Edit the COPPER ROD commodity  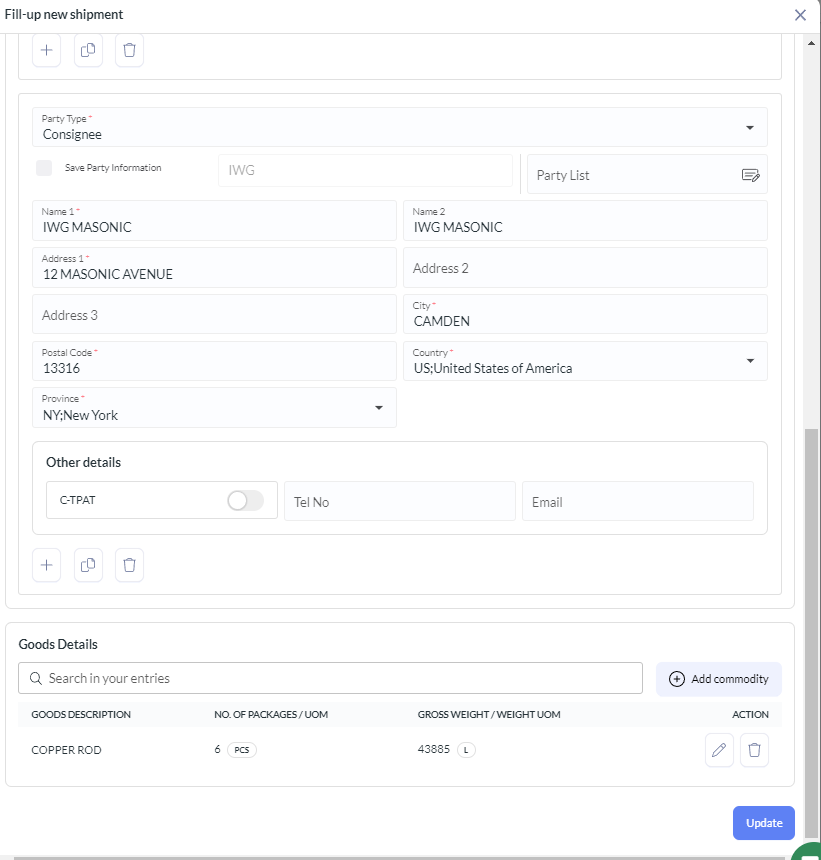pos(719,750)
